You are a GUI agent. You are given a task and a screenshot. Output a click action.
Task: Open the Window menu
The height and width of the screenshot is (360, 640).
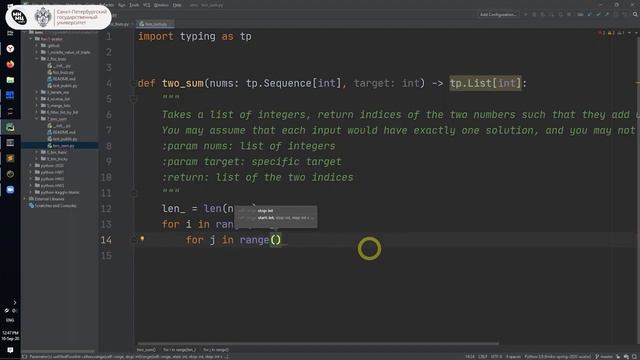[161, 5]
